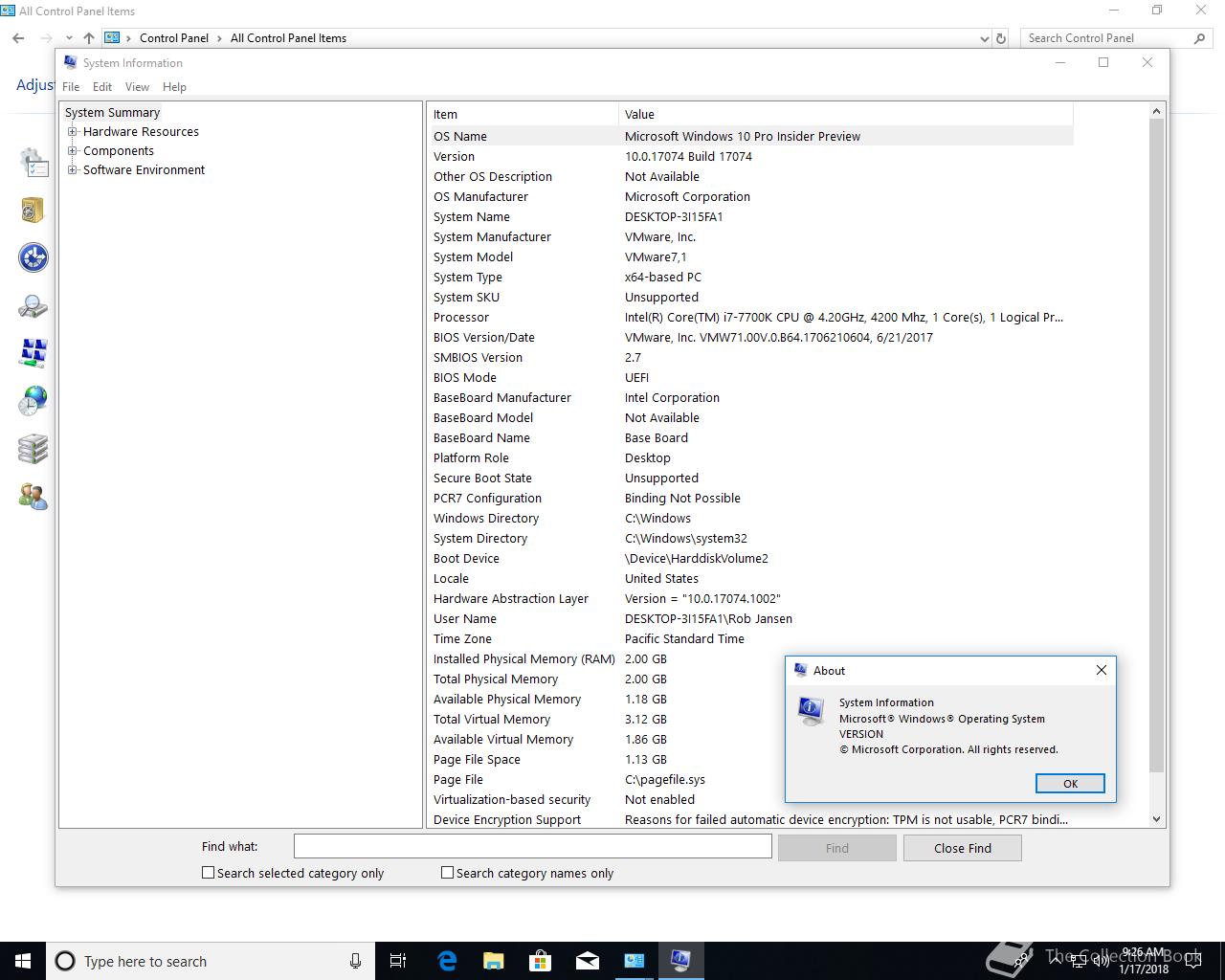Screen dimensions: 1225x980
Task: Expand the Software Environment tree node
Action: click(x=73, y=170)
